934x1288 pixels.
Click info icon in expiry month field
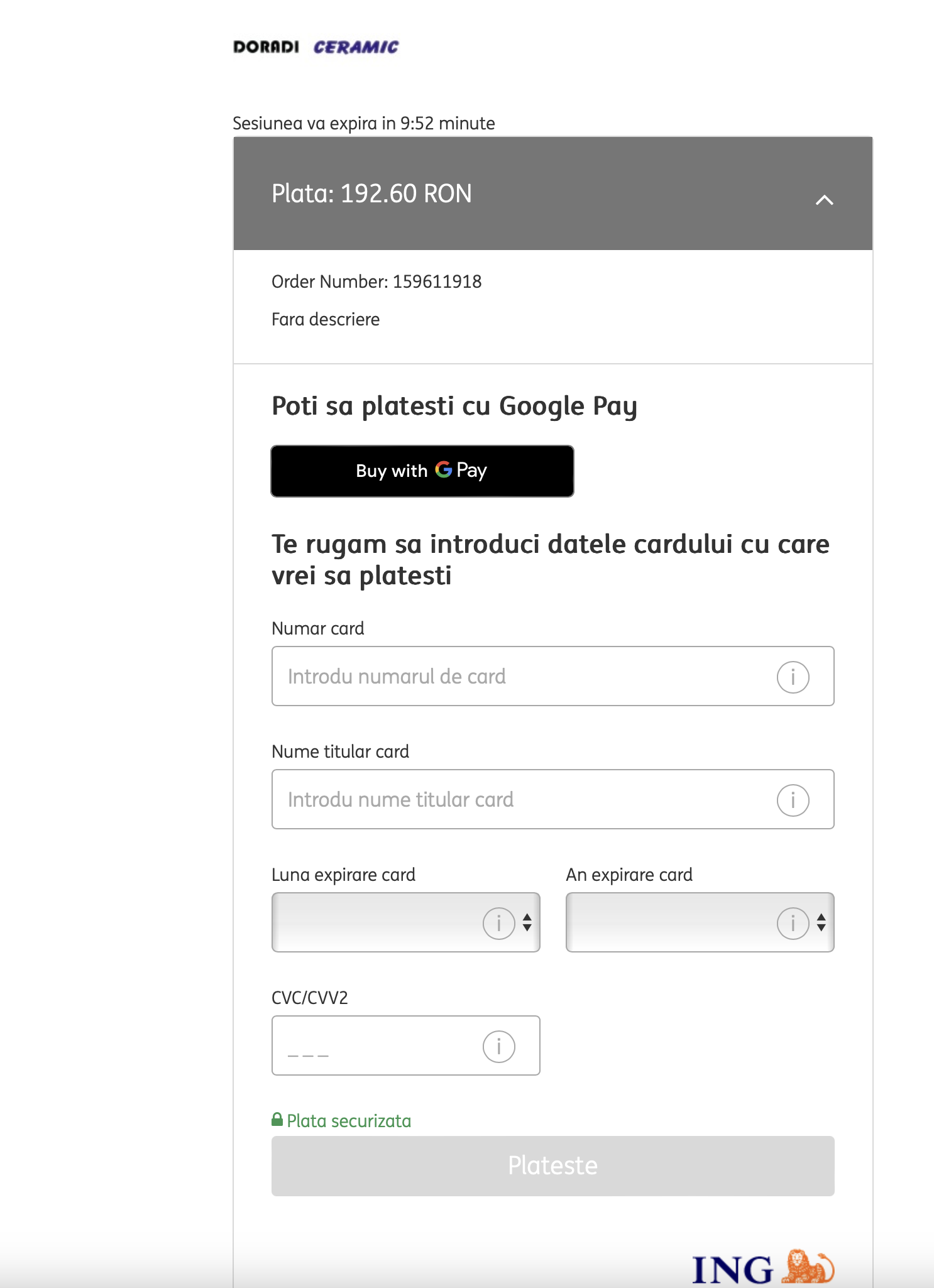[498, 923]
